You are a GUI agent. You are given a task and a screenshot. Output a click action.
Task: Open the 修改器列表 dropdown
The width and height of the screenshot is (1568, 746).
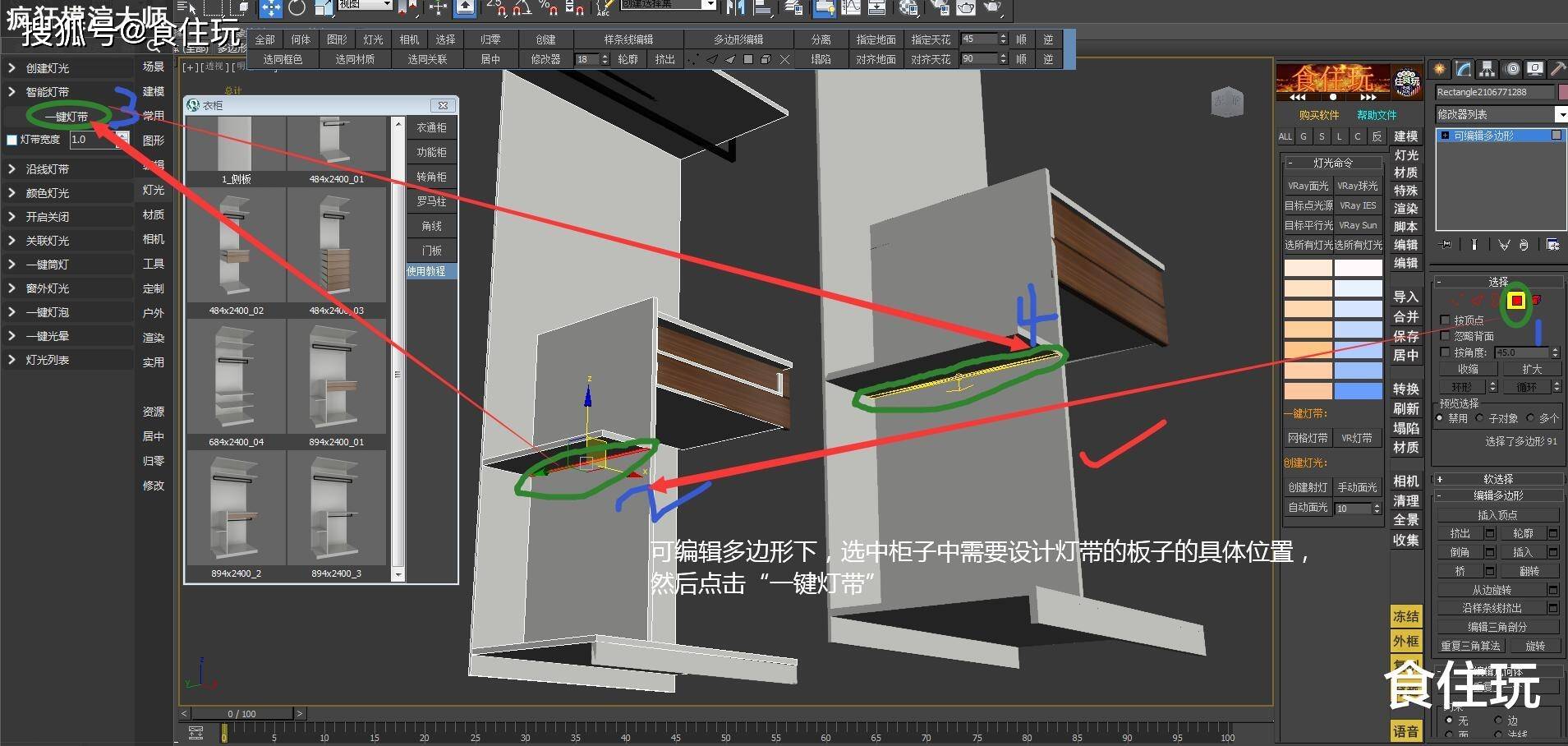click(1501, 114)
